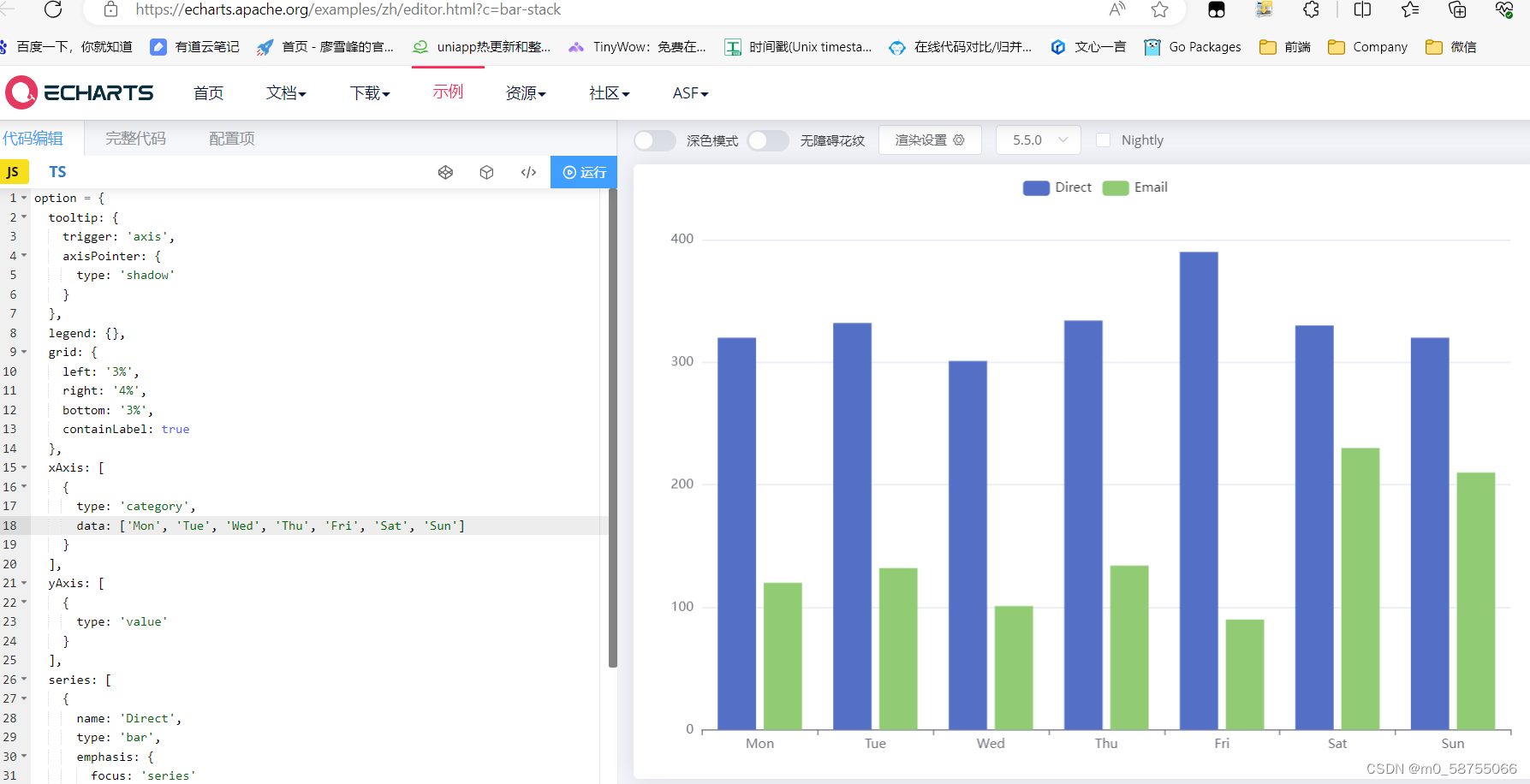The width and height of the screenshot is (1530, 784).
Task: Click the gear icon inside 渲染设置 button
Action: pos(959,140)
